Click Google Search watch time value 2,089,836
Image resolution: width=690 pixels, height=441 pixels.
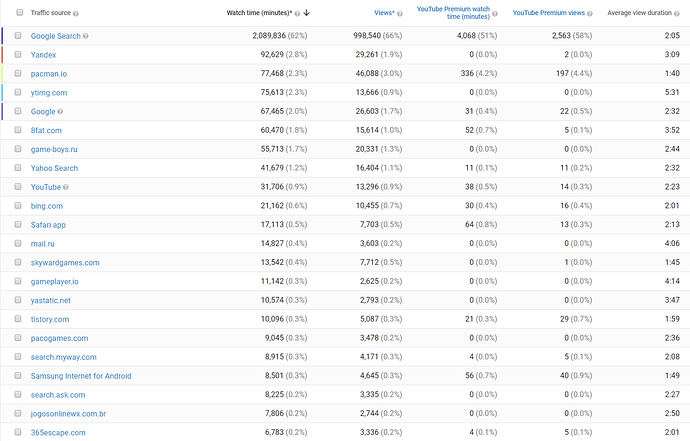pos(269,36)
